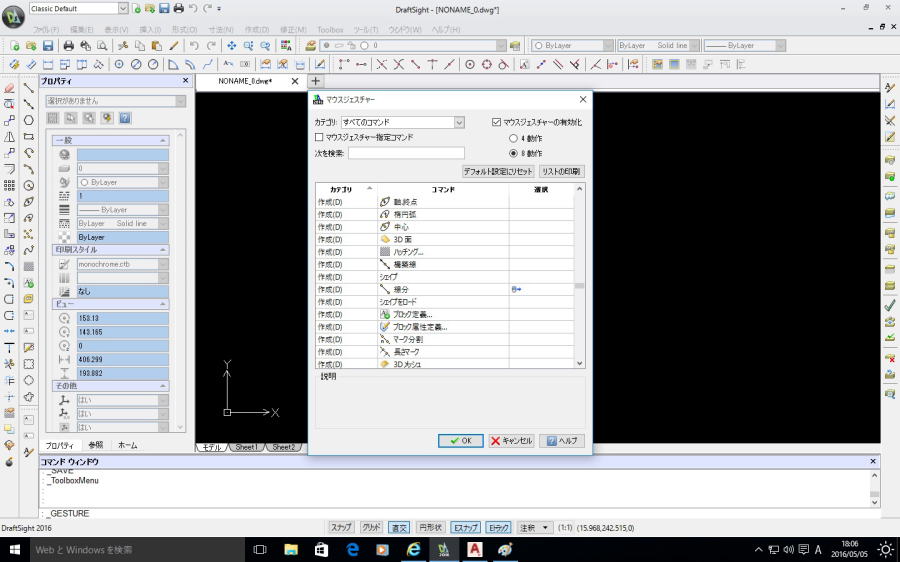Select the Pan arrows icon
This screenshot has width=900, height=562.
tap(231, 45)
